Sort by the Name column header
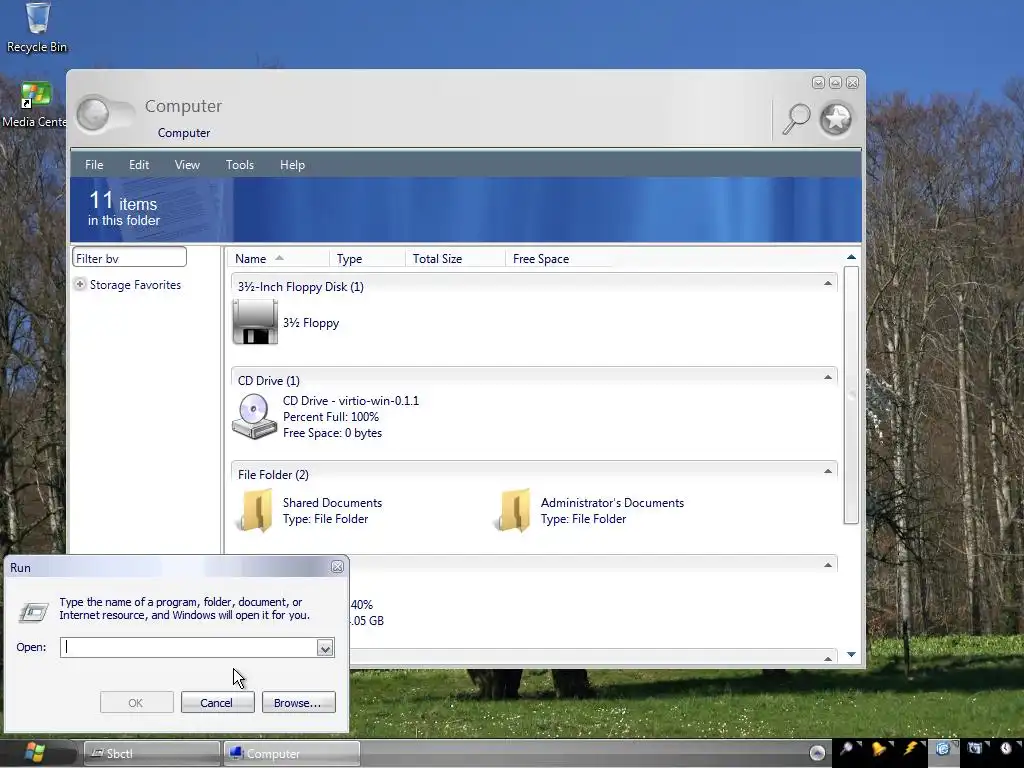 pyautogui.click(x=278, y=259)
